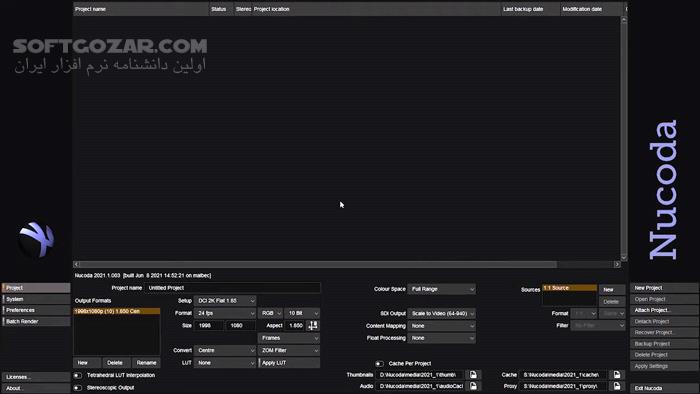Screen dimensions: 700x394
Task: Open the SDI Output dropdown
Action: (x=442, y=314)
